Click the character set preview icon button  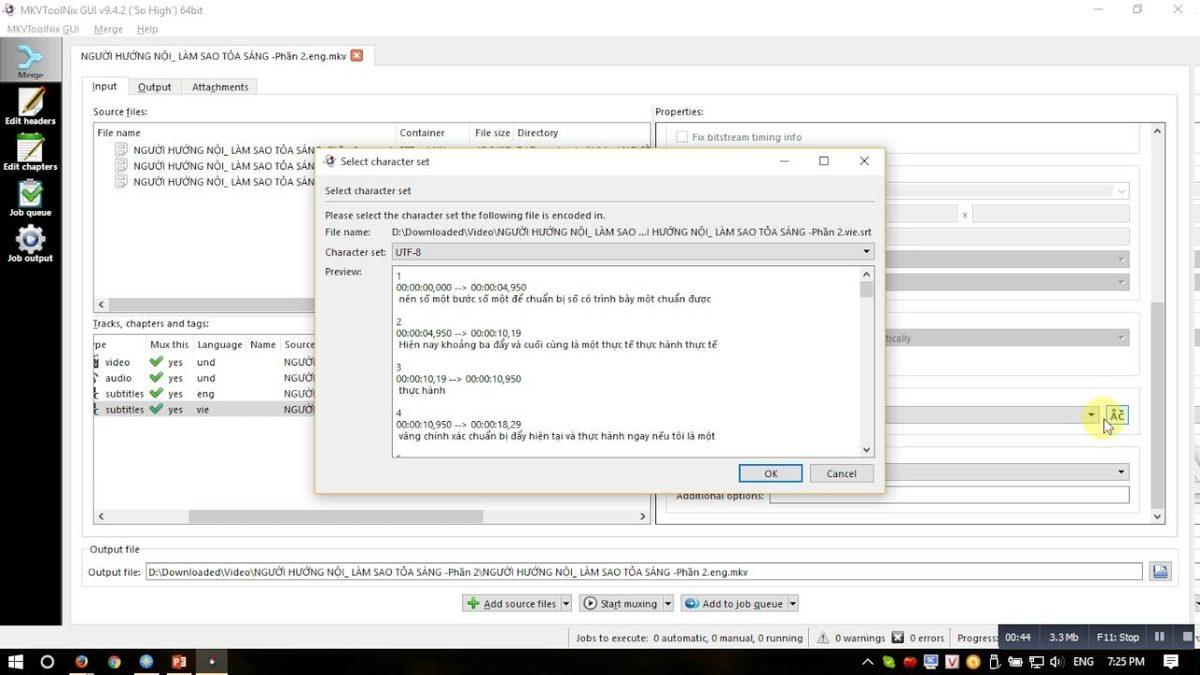pos(1116,414)
